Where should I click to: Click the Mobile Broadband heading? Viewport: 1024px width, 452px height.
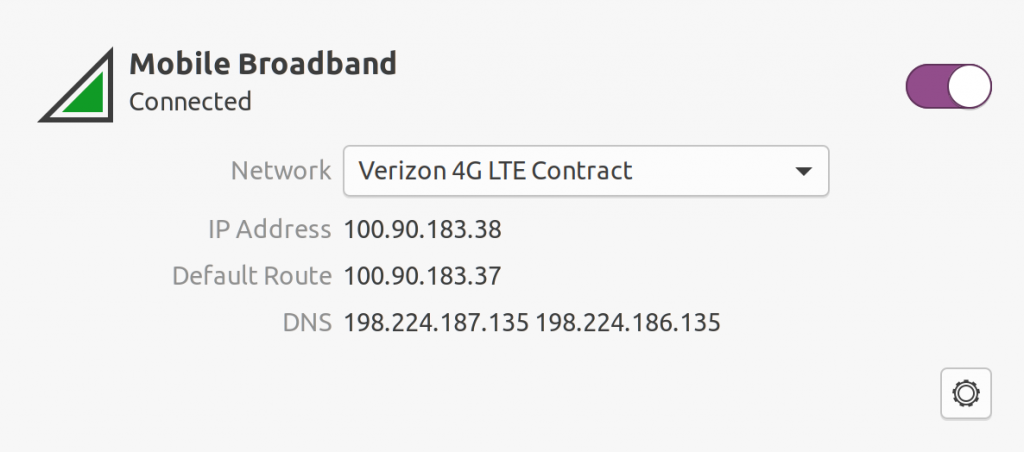(x=263, y=64)
